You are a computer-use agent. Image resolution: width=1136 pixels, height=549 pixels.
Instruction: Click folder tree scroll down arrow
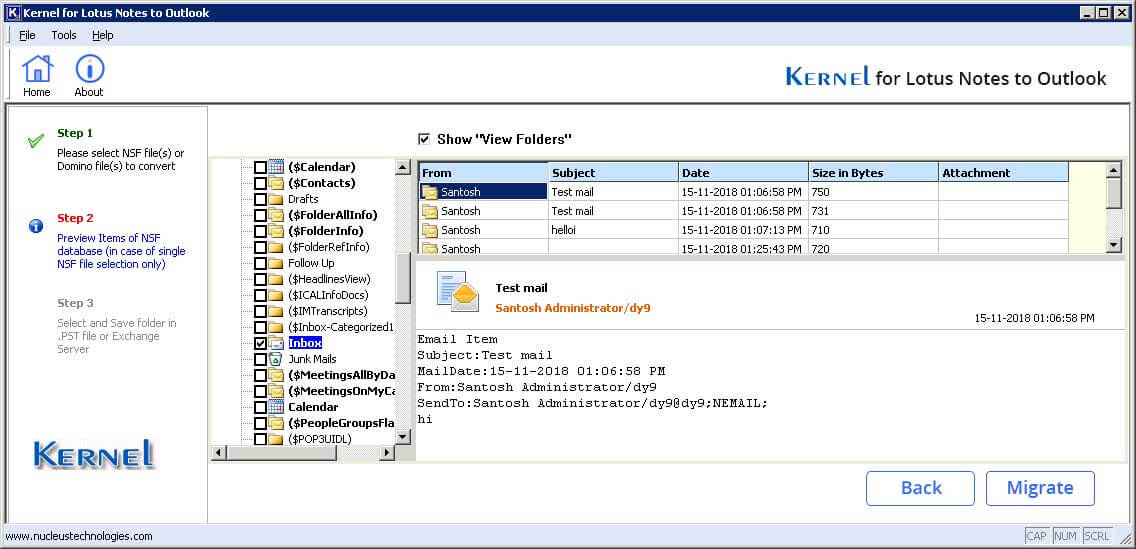[x=403, y=437]
